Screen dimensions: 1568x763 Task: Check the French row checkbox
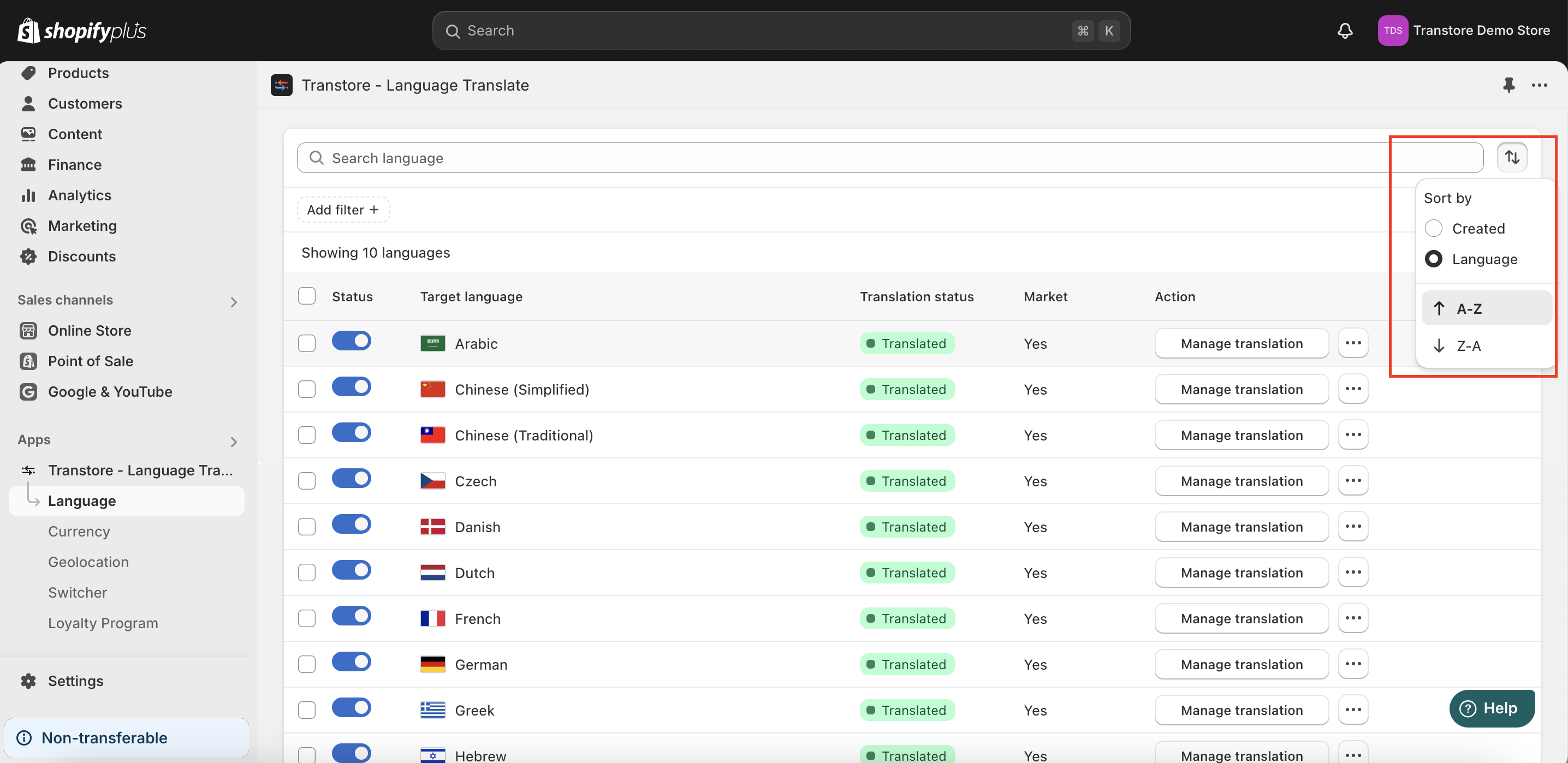(x=307, y=618)
